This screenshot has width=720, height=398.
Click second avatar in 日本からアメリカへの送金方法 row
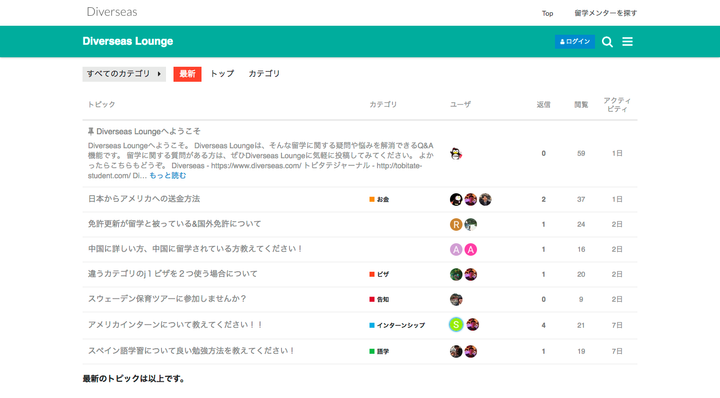pyautogui.click(x=471, y=199)
